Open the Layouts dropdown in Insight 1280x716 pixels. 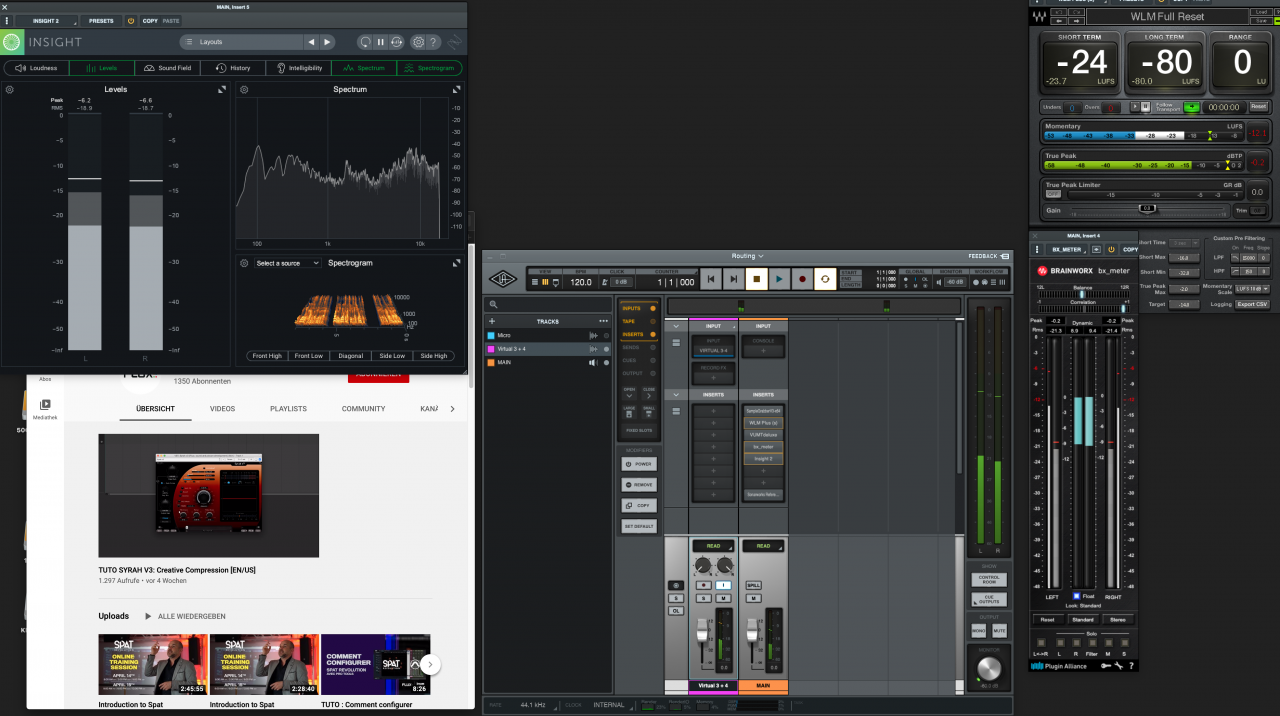241,42
